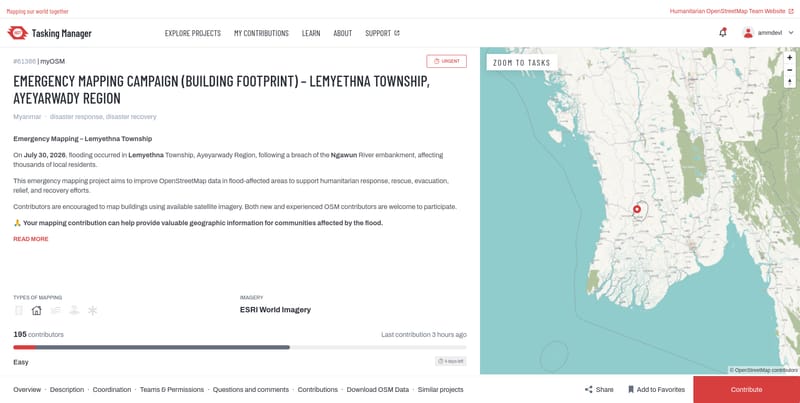Click OpenStreetMap contributors attribution
The width and height of the screenshot is (800, 403).
pyautogui.click(x=763, y=370)
